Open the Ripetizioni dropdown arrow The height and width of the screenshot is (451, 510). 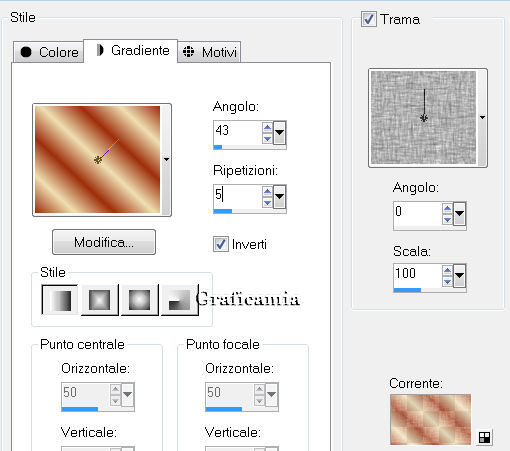[279, 197]
